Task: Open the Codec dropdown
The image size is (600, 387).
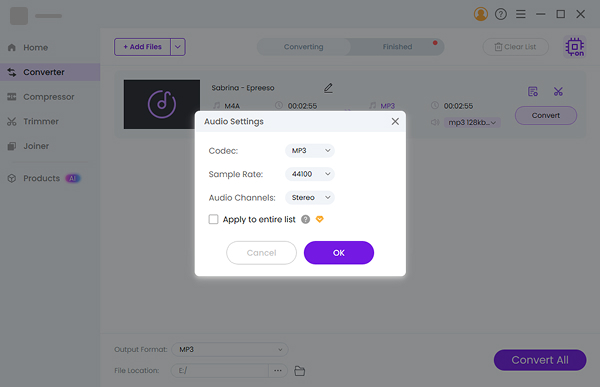Action: (x=310, y=150)
